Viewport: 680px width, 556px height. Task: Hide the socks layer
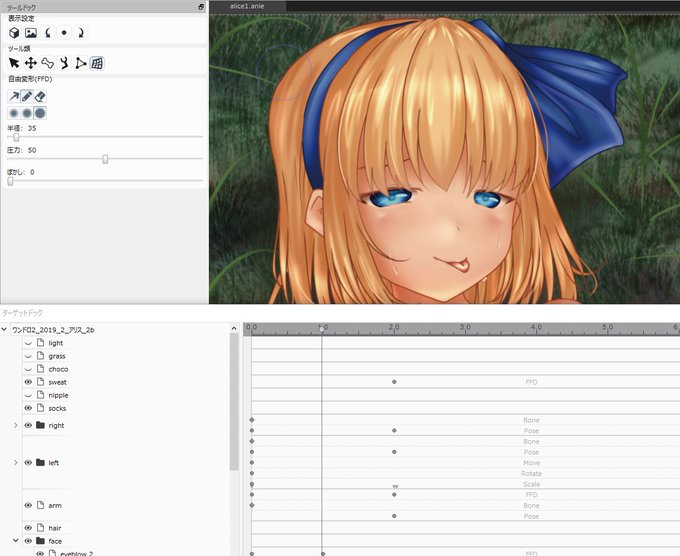tap(28, 408)
